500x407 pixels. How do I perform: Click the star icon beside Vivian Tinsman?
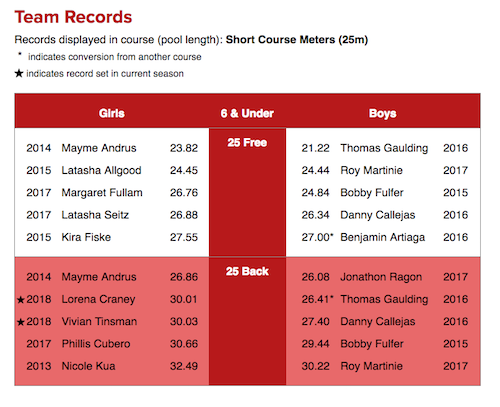click(x=21, y=322)
